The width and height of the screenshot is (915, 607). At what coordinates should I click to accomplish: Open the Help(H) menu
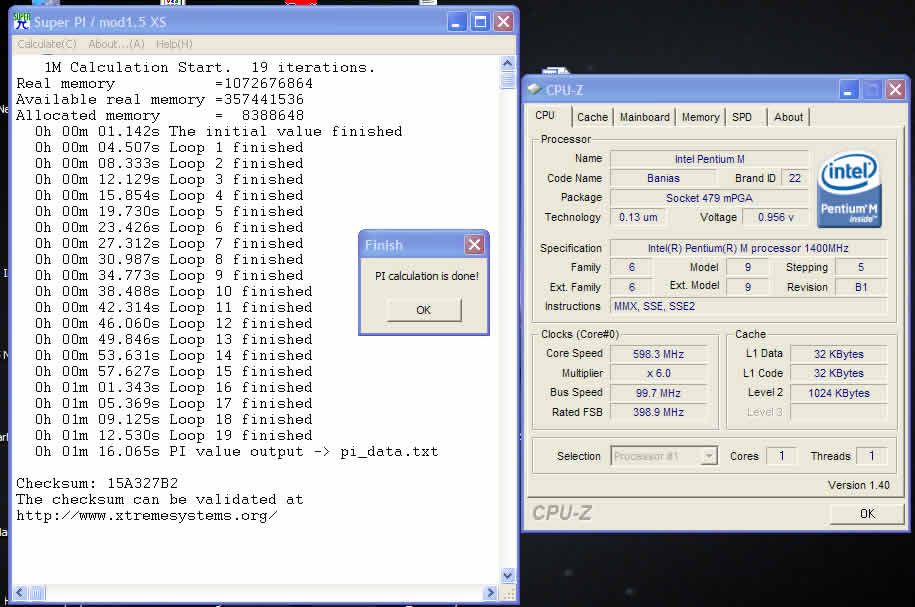point(174,44)
